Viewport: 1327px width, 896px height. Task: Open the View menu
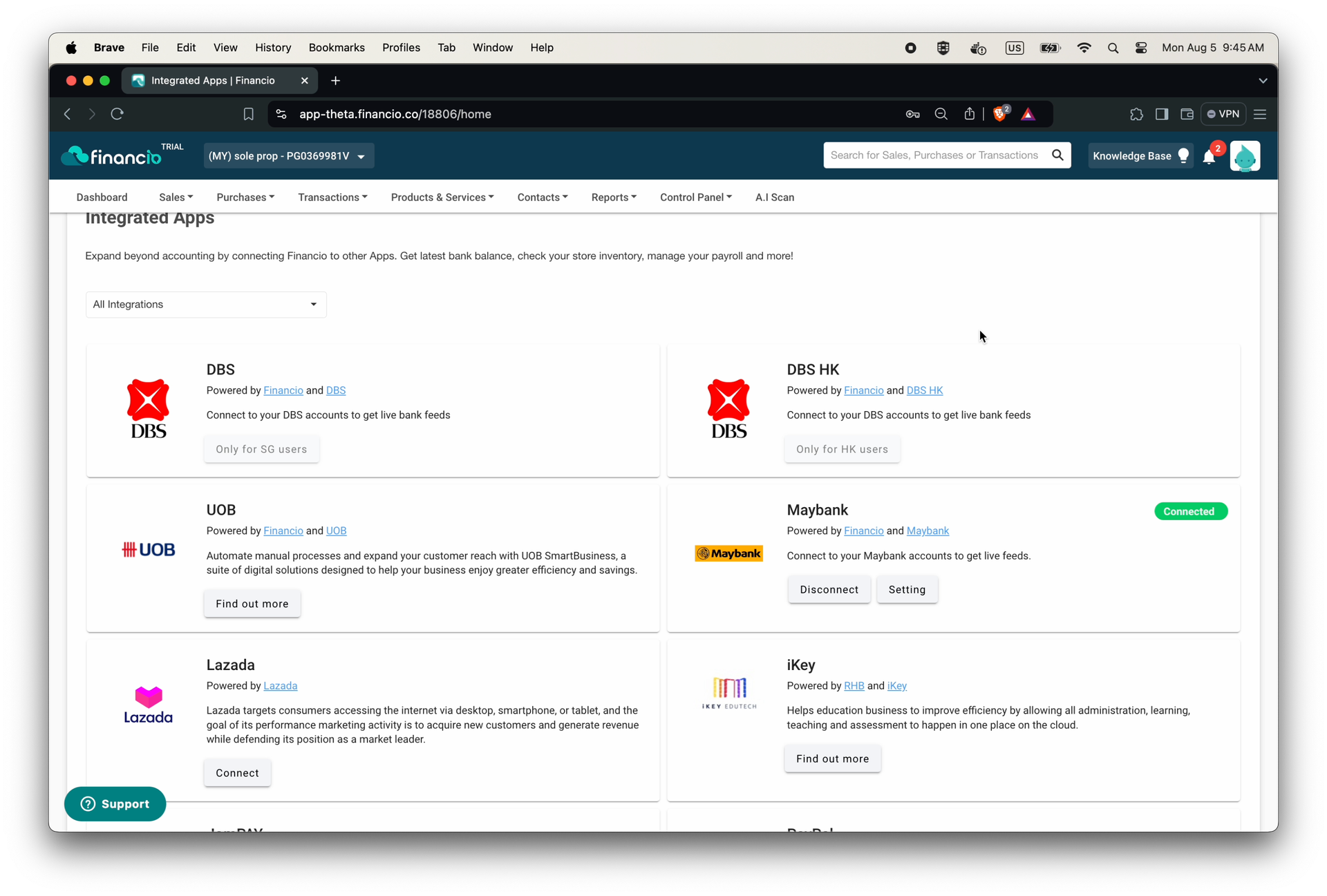[x=225, y=48]
